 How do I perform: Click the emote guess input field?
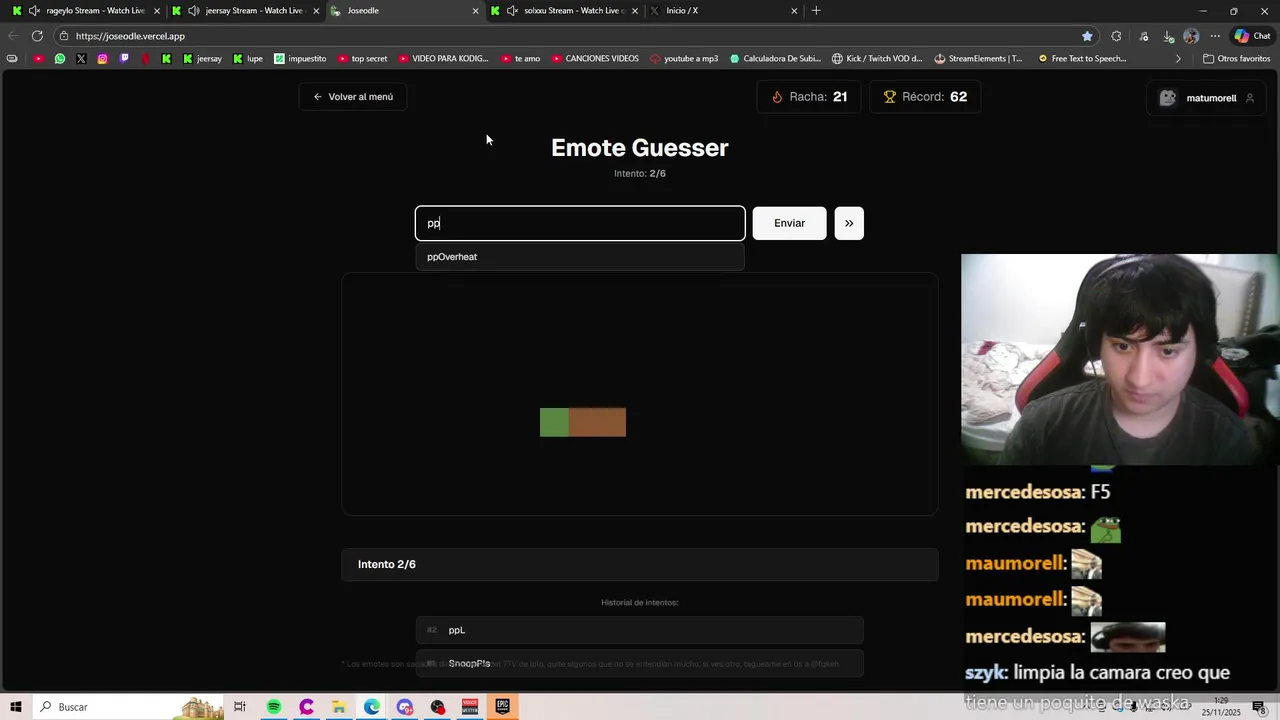click(580, 223)
